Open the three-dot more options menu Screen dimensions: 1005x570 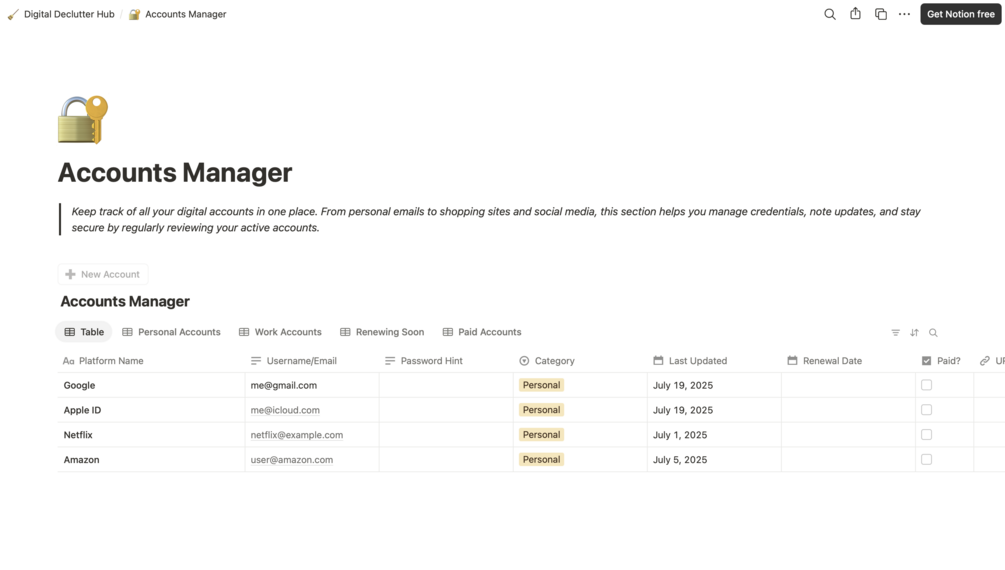pyautogui.click(x=904, y=14)
